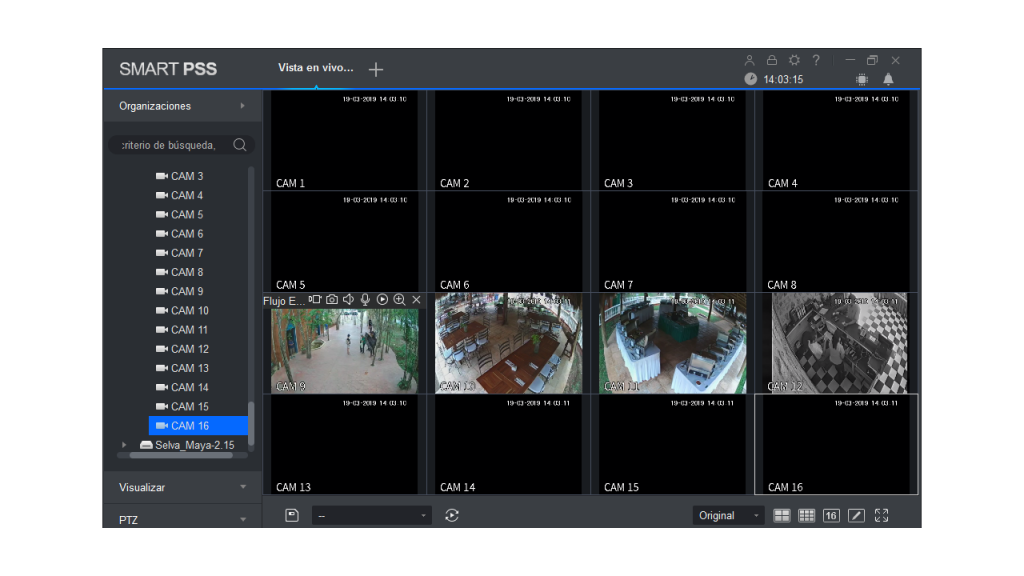Enable digital zoom on CAM 9 tile
Image resolution: width=1024 pixels, height=576 pixels.
click(x=399, y=300)
